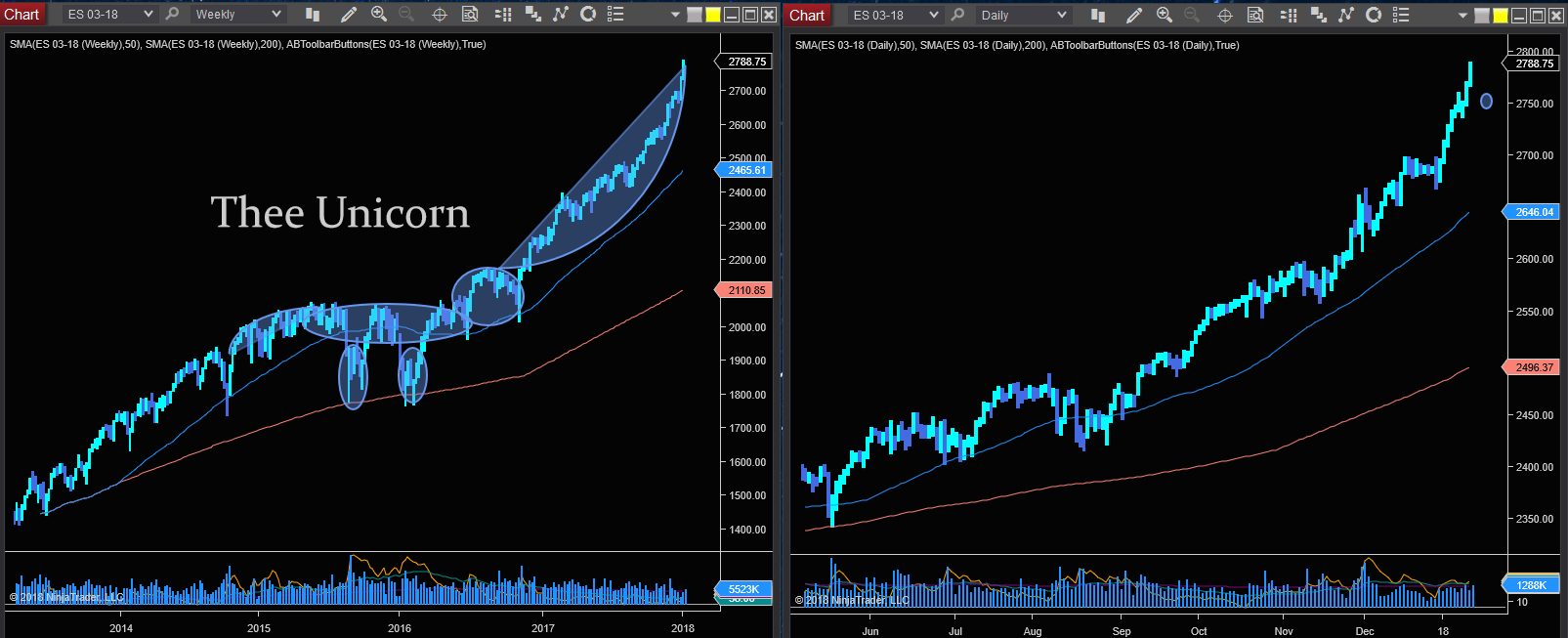Enable crosshair cursor in Weekly chart toolbar
This screenshot has height=638, width=1568.
[440, 14]
